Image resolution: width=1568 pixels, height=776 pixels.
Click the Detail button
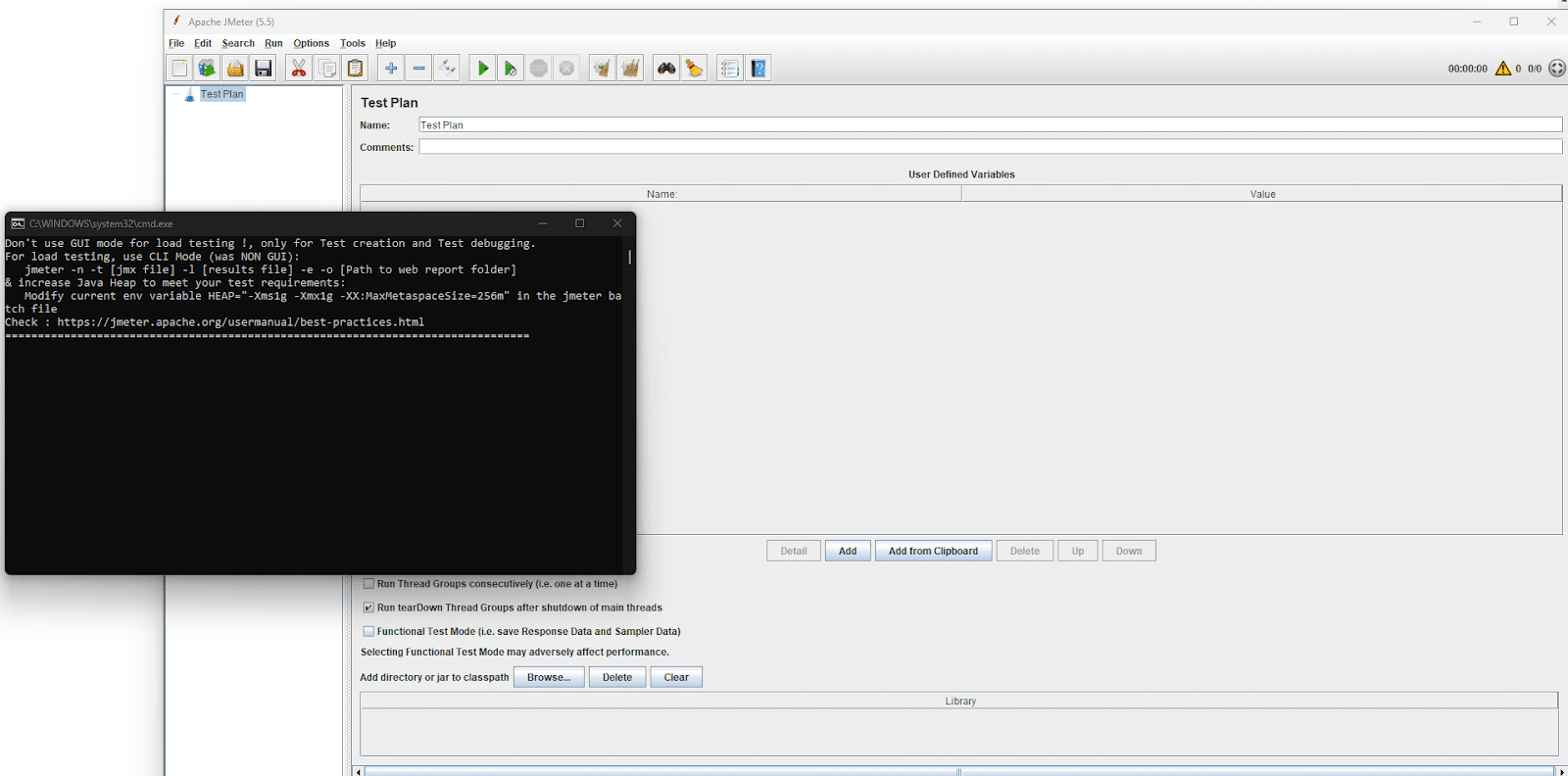[794, 551]
